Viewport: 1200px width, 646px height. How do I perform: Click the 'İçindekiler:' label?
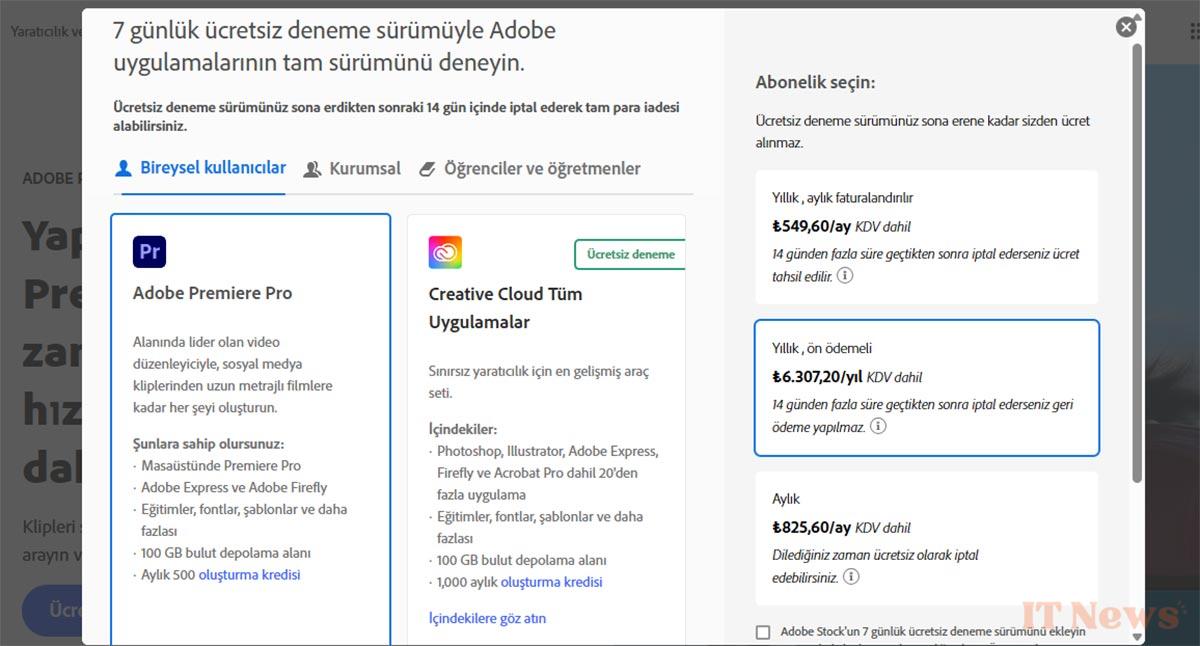pyautogui.click(x=463, y=430)
